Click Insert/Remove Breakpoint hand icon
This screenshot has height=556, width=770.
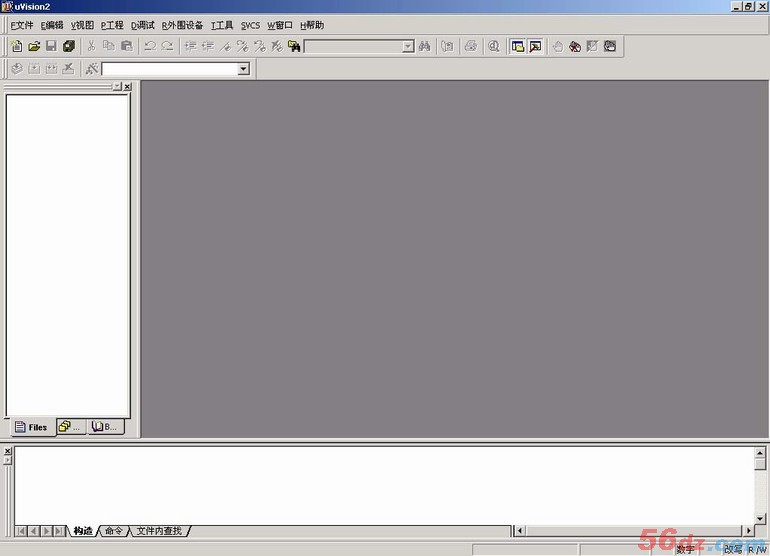(558, 46)
